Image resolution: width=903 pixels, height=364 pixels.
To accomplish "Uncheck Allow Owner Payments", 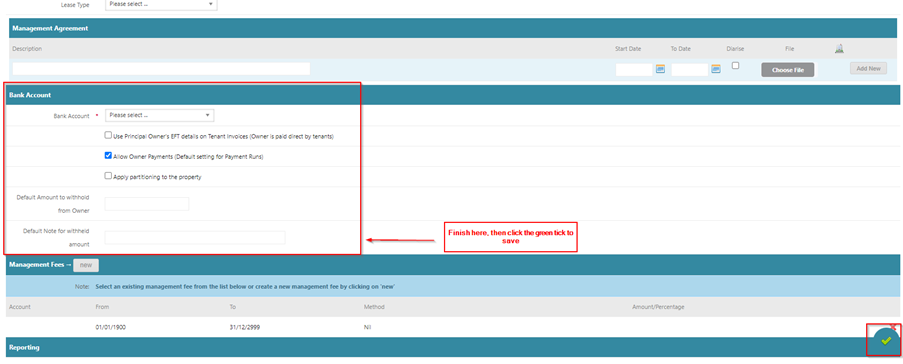I will click(108, 156).
